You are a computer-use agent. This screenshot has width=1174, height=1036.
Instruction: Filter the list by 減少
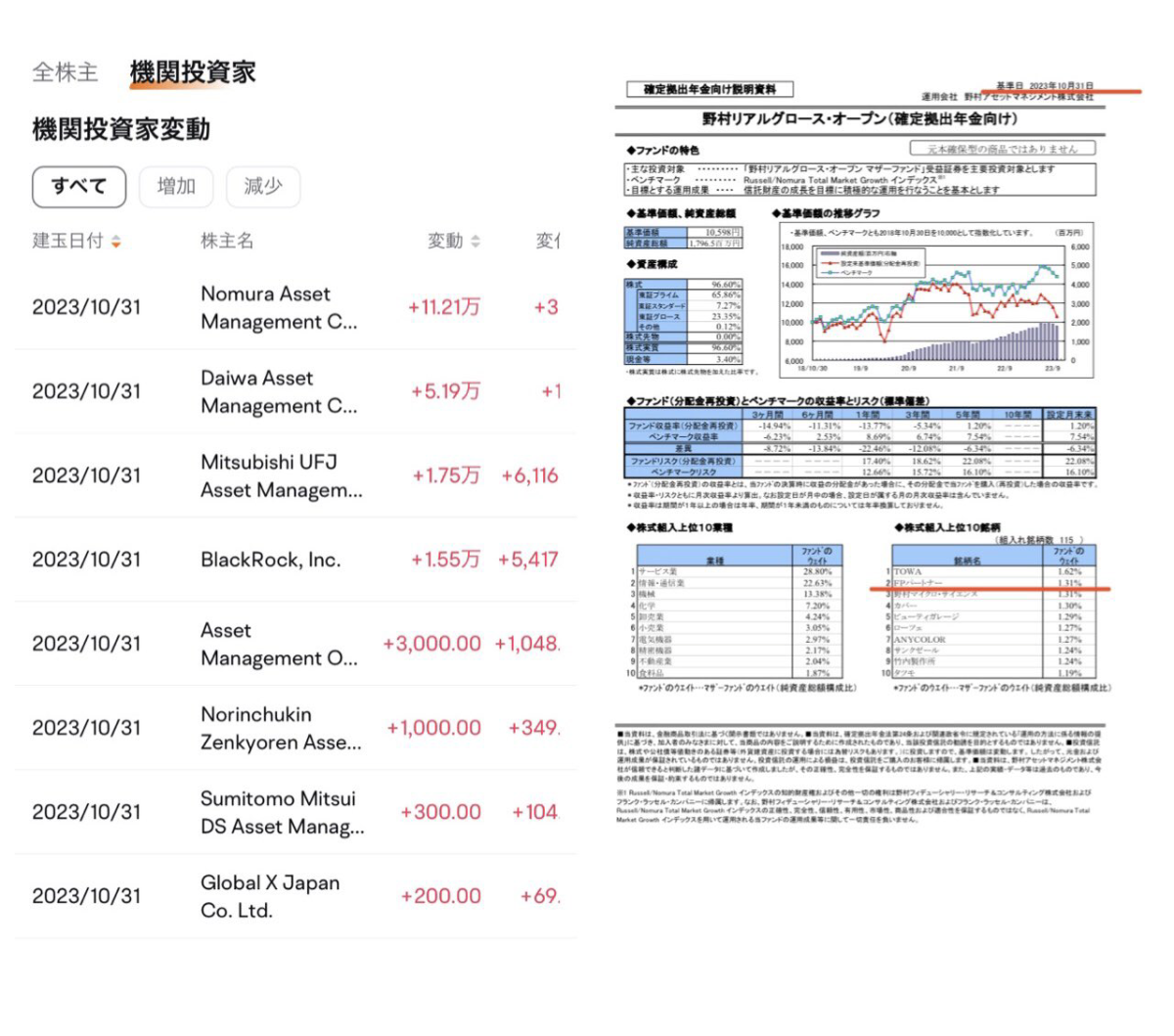click(262, 186)
